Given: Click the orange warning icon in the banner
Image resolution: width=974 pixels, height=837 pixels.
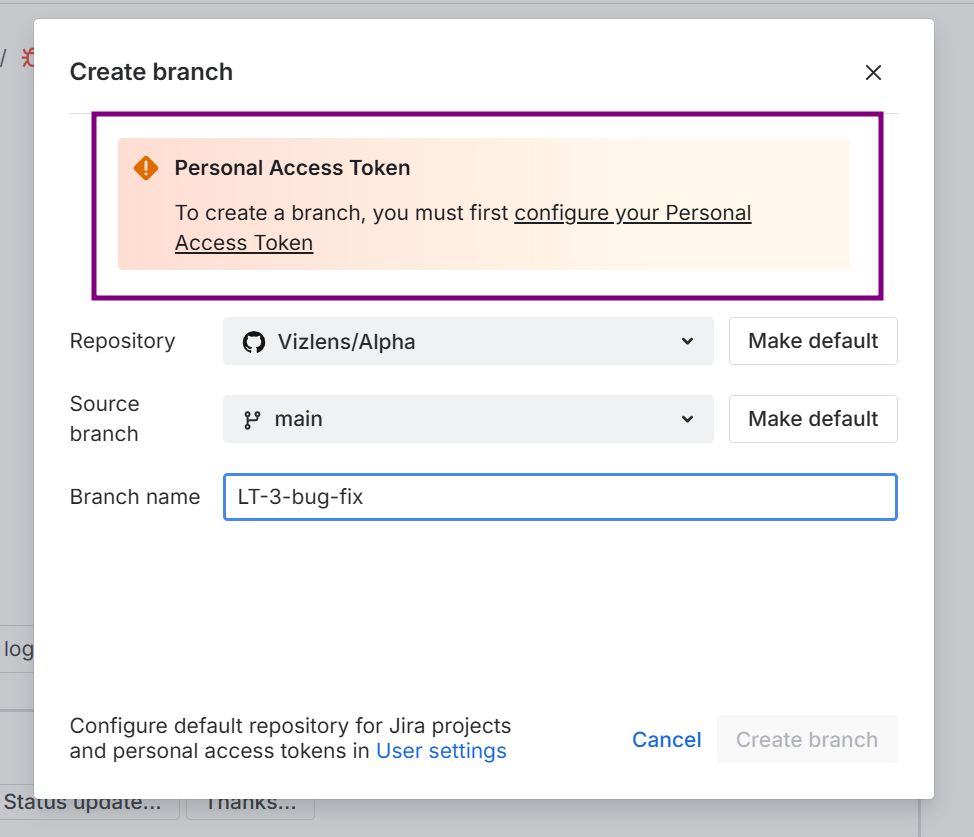Looking at the screenshot, I should pos(146,168).
